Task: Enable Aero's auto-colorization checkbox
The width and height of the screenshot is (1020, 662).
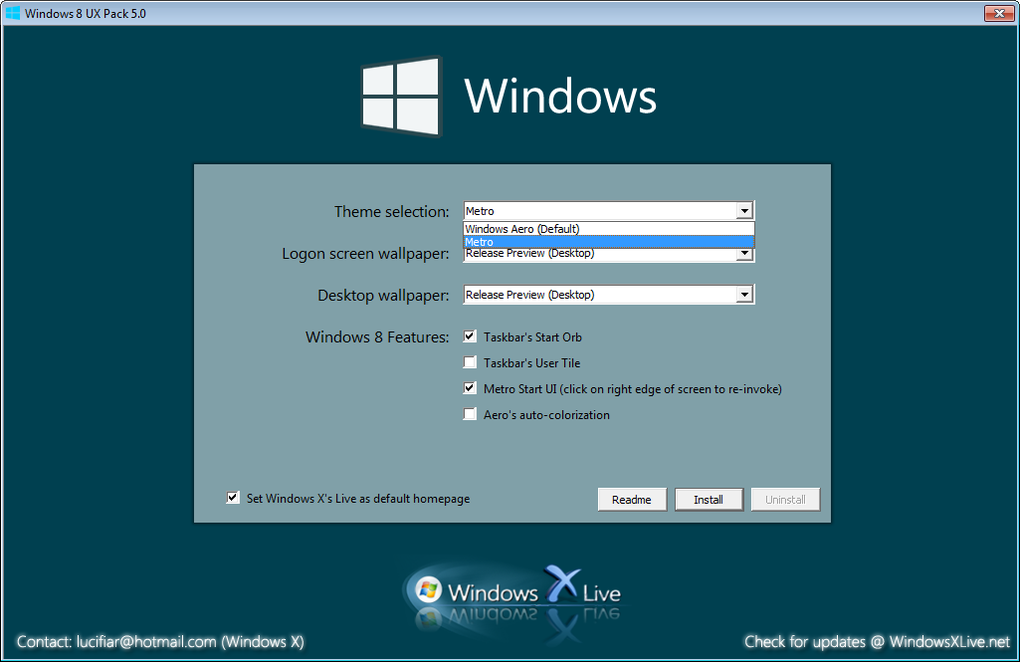Action: click(x=470, y=414)
